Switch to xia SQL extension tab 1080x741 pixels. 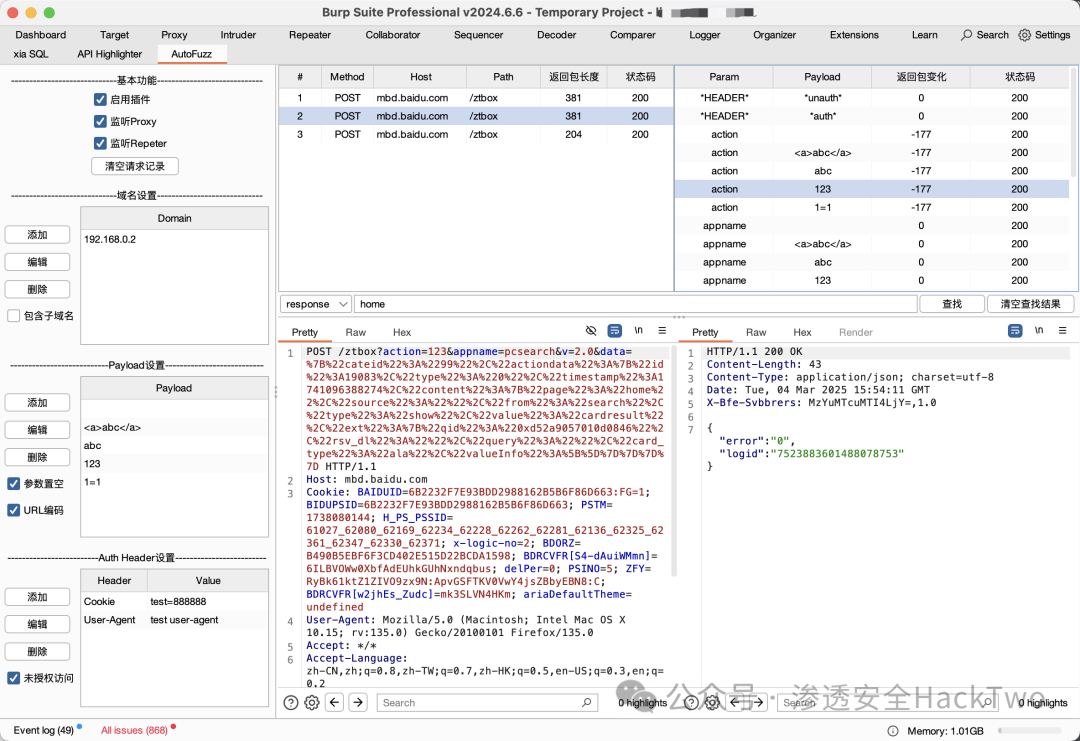click(31, 54)
